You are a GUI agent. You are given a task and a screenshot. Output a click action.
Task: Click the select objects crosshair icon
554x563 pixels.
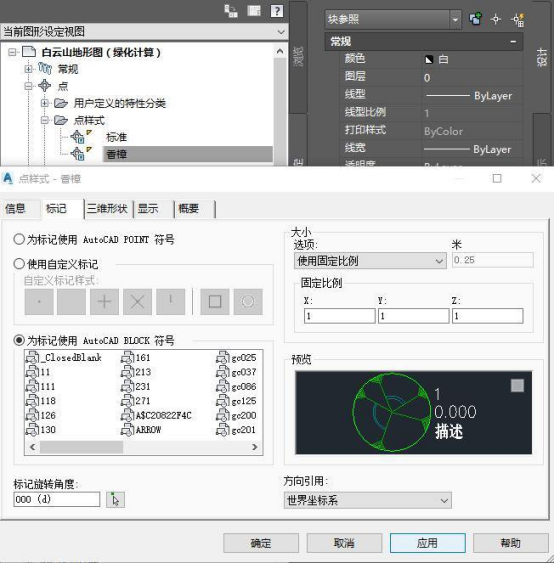coord(496,19)
